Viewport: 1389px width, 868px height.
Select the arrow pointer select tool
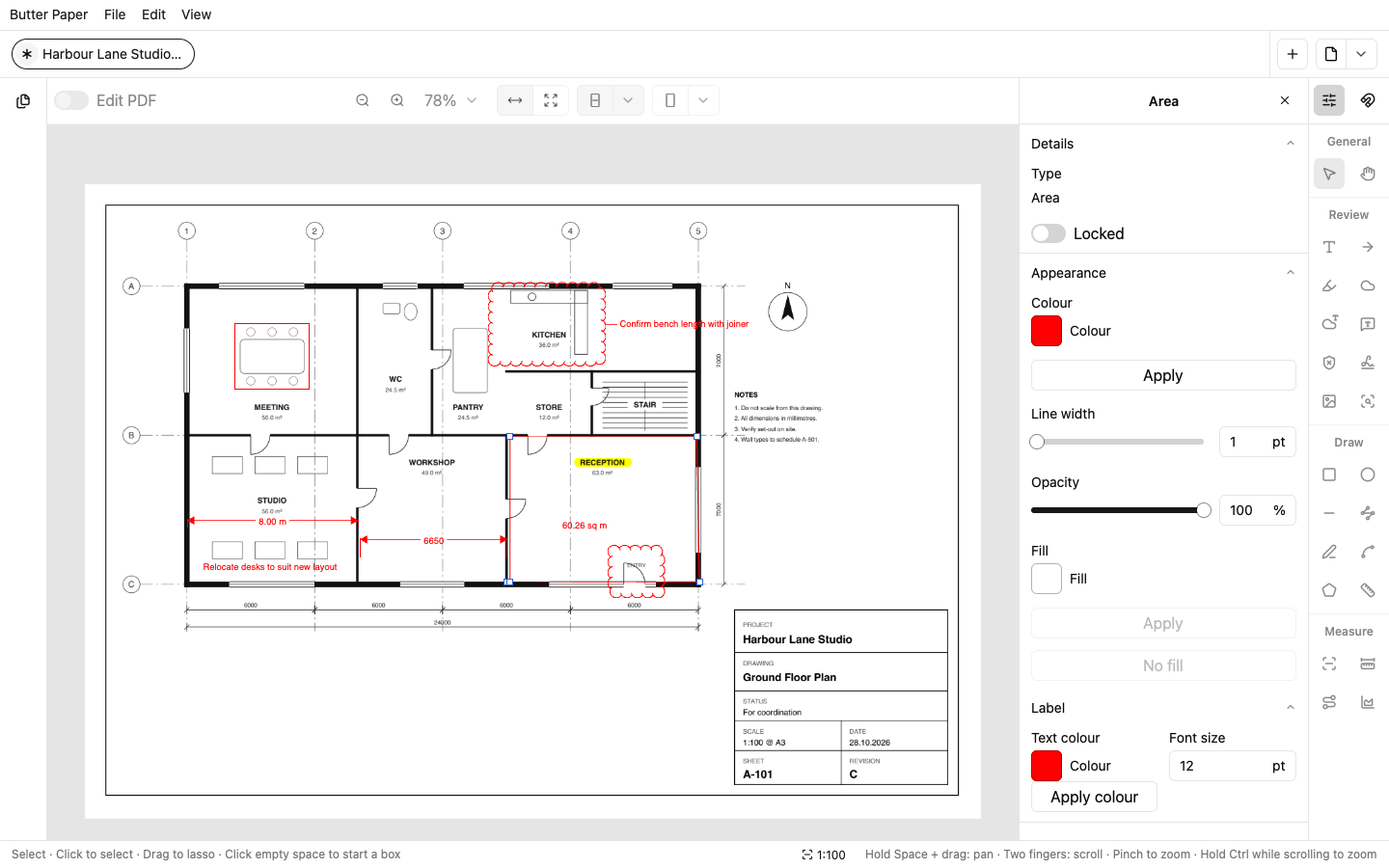click(1329, 174)
